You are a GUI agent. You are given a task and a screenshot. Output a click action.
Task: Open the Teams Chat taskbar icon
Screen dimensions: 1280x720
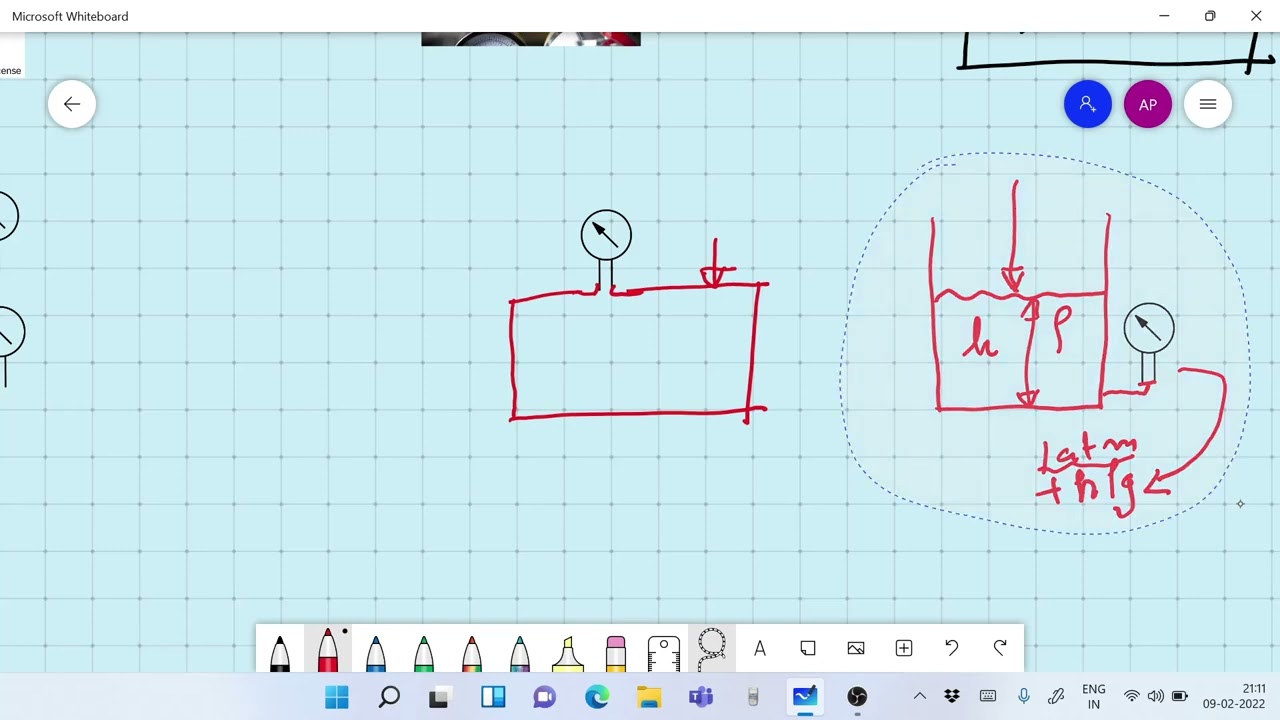coord(545,697)
